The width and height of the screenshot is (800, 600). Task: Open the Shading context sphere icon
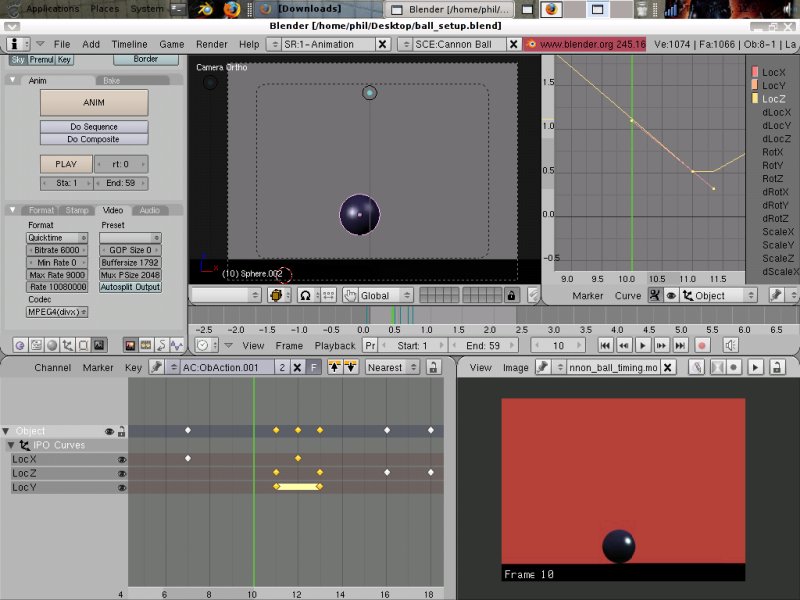tap(52, 345)
